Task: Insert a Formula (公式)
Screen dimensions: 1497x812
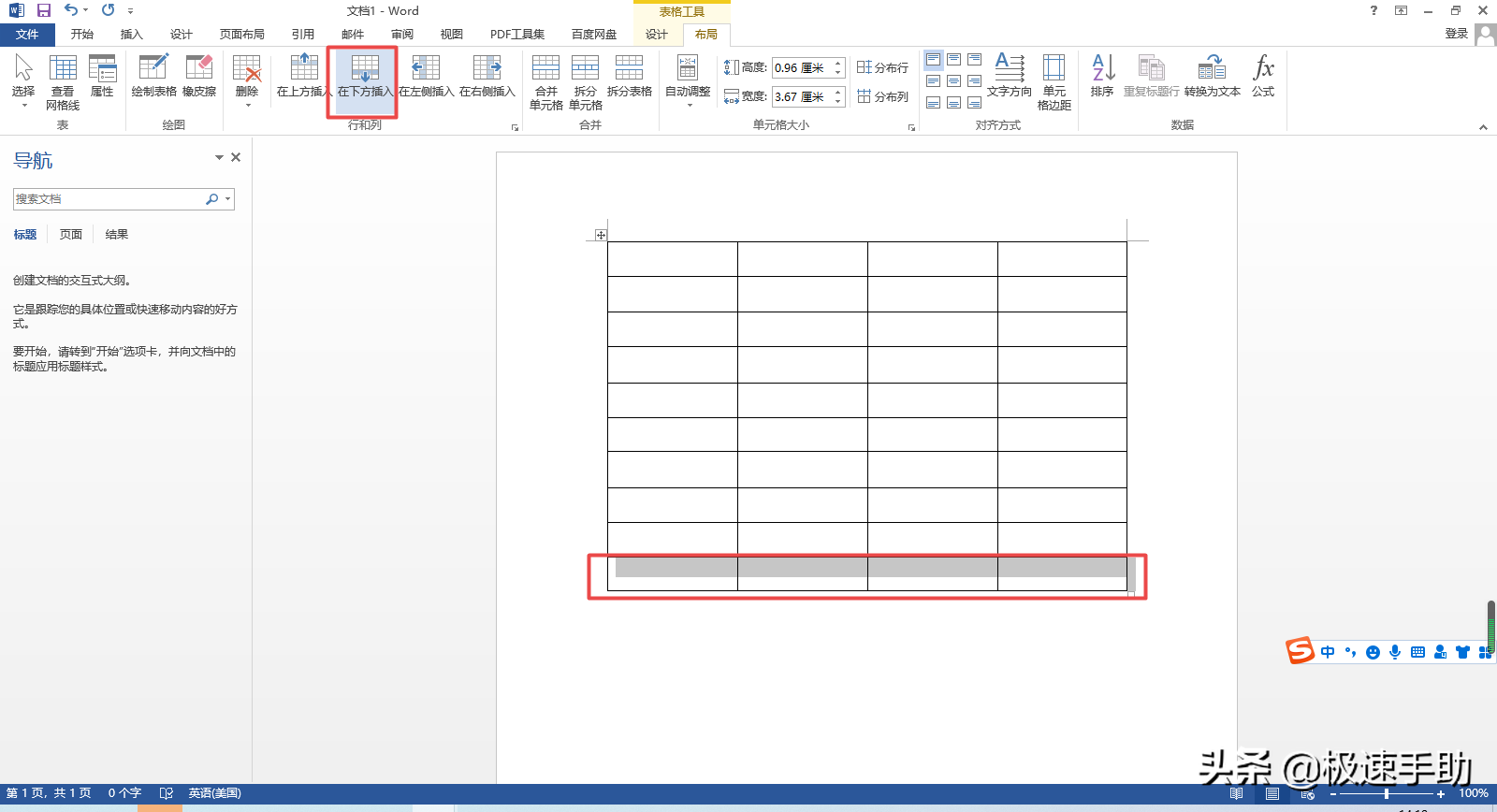Action: 1263,76
